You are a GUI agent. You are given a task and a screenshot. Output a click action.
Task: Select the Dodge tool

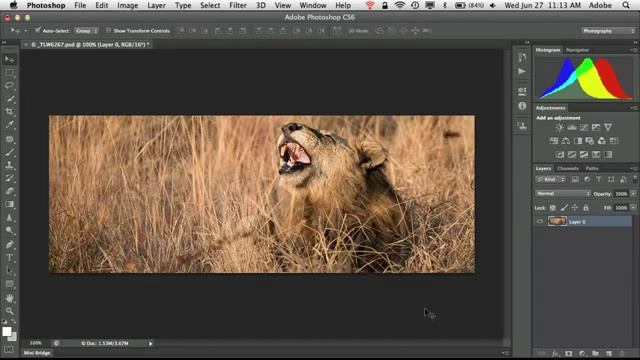click(9, 231)
